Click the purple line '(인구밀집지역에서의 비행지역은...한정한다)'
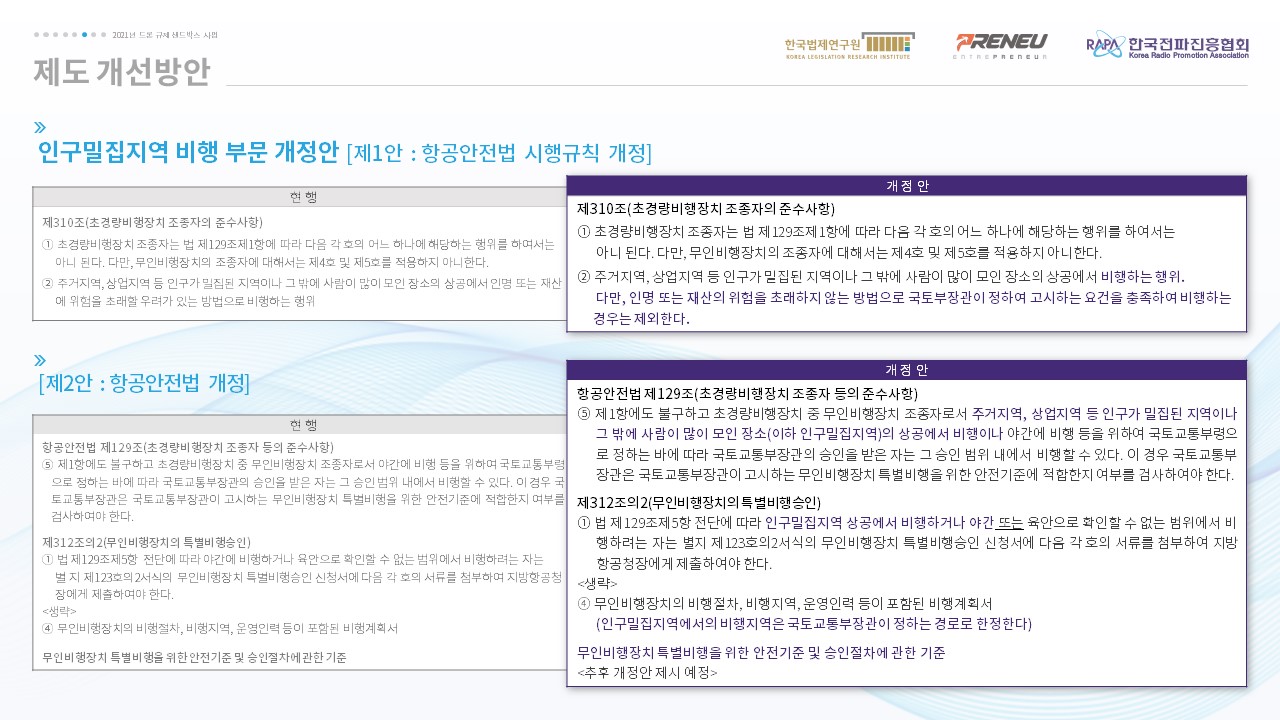Image resolution: width=1280 pixels, height=720 pixels. click(x=813, y=623)
